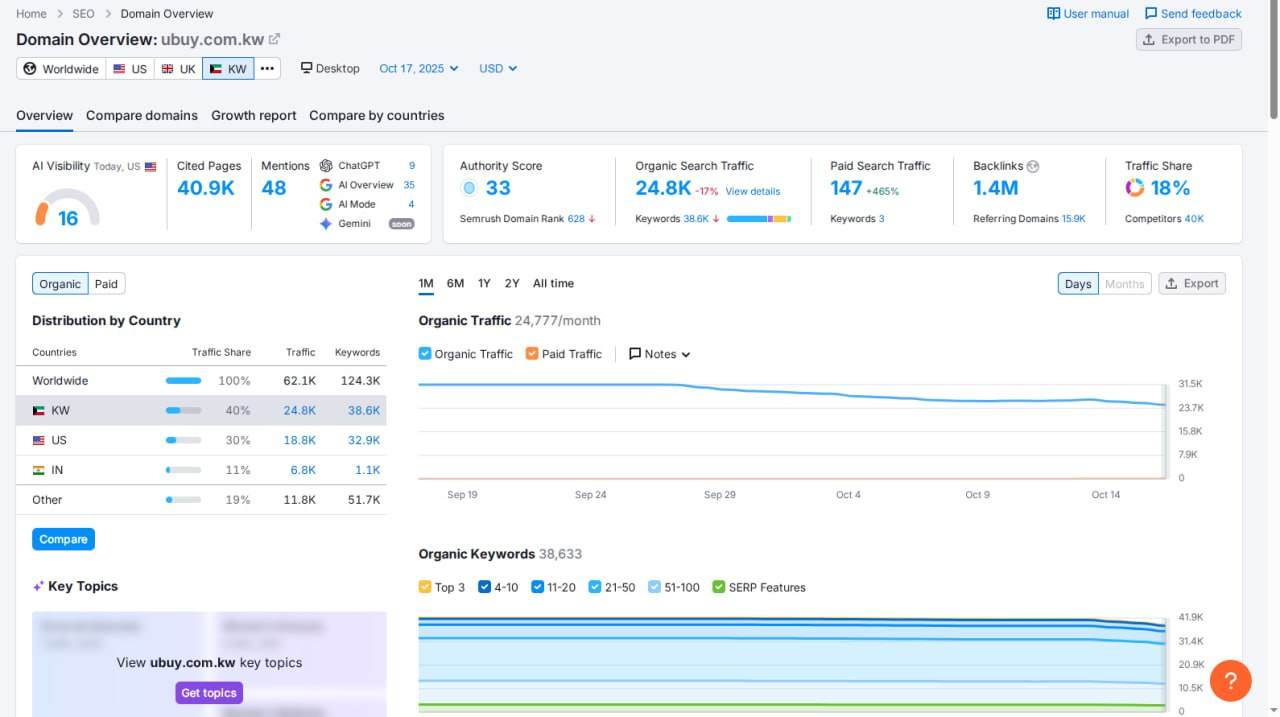Image resolution: width=1280 pixels, height=717 pixels.
Task: Open the Oct 17, 2025 date dropdown
Action: tap(419, 69)
